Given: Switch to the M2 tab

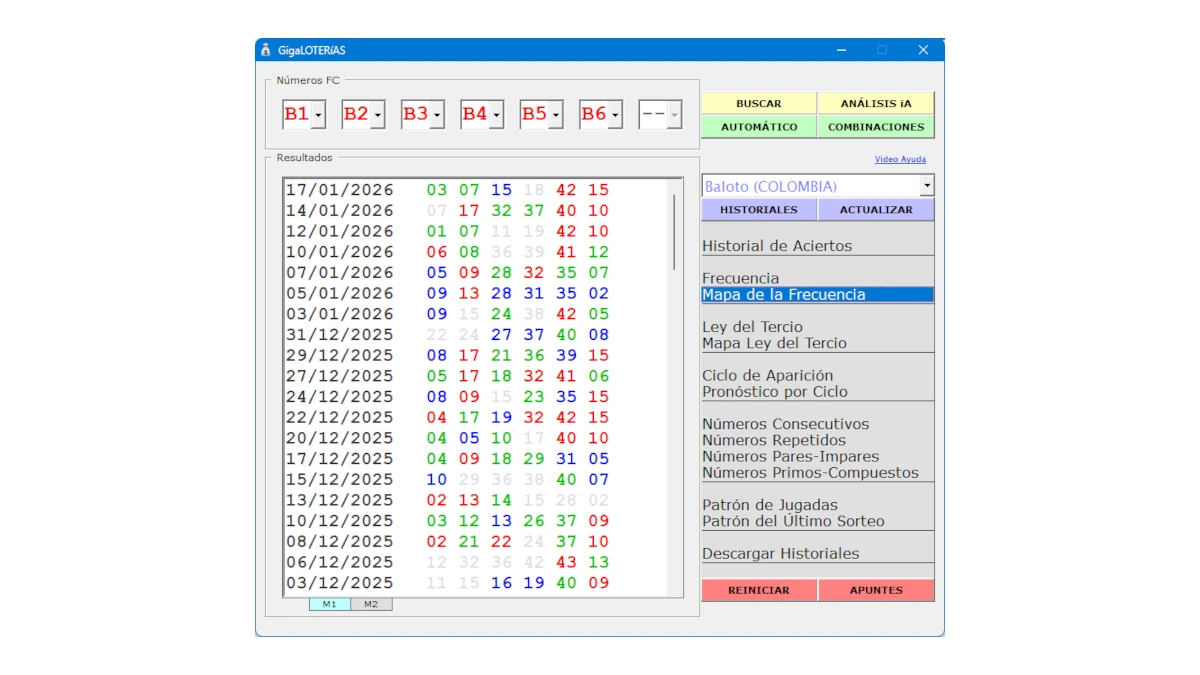Looking at the screenshot, I should coord(371,604).
